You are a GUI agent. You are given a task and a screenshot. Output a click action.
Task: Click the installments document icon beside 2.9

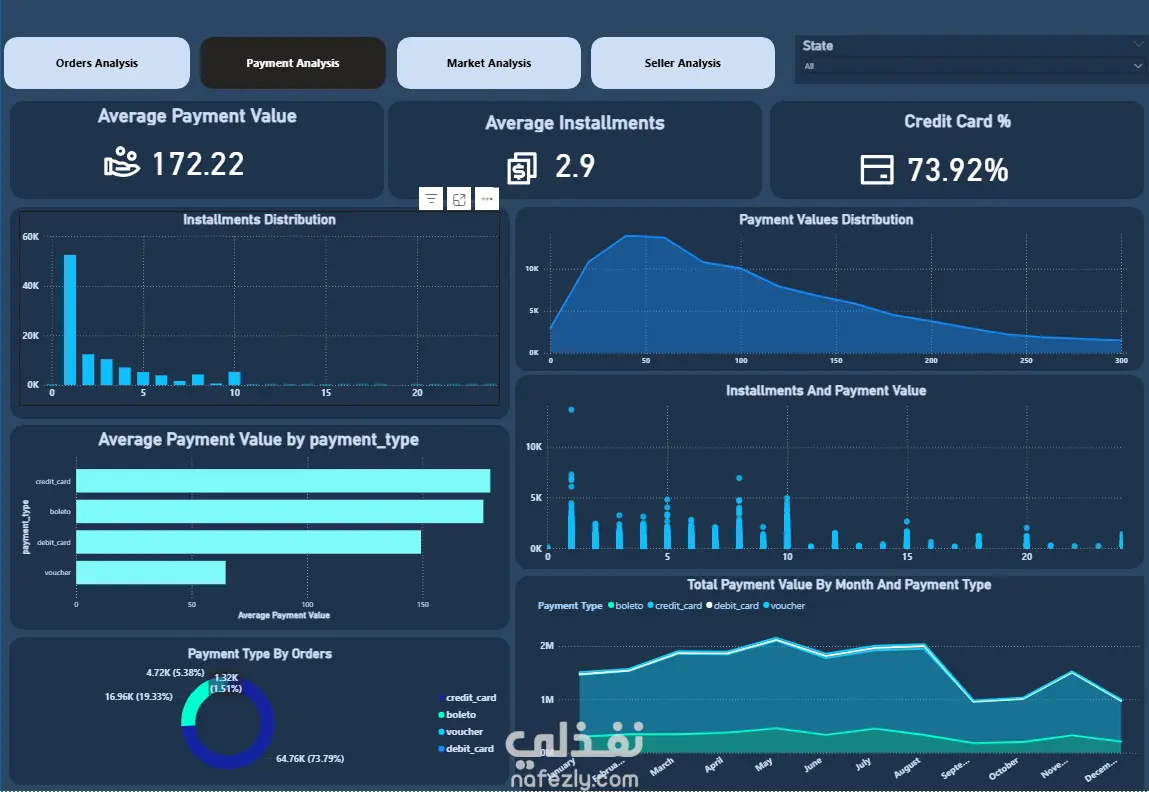[522, 168]
